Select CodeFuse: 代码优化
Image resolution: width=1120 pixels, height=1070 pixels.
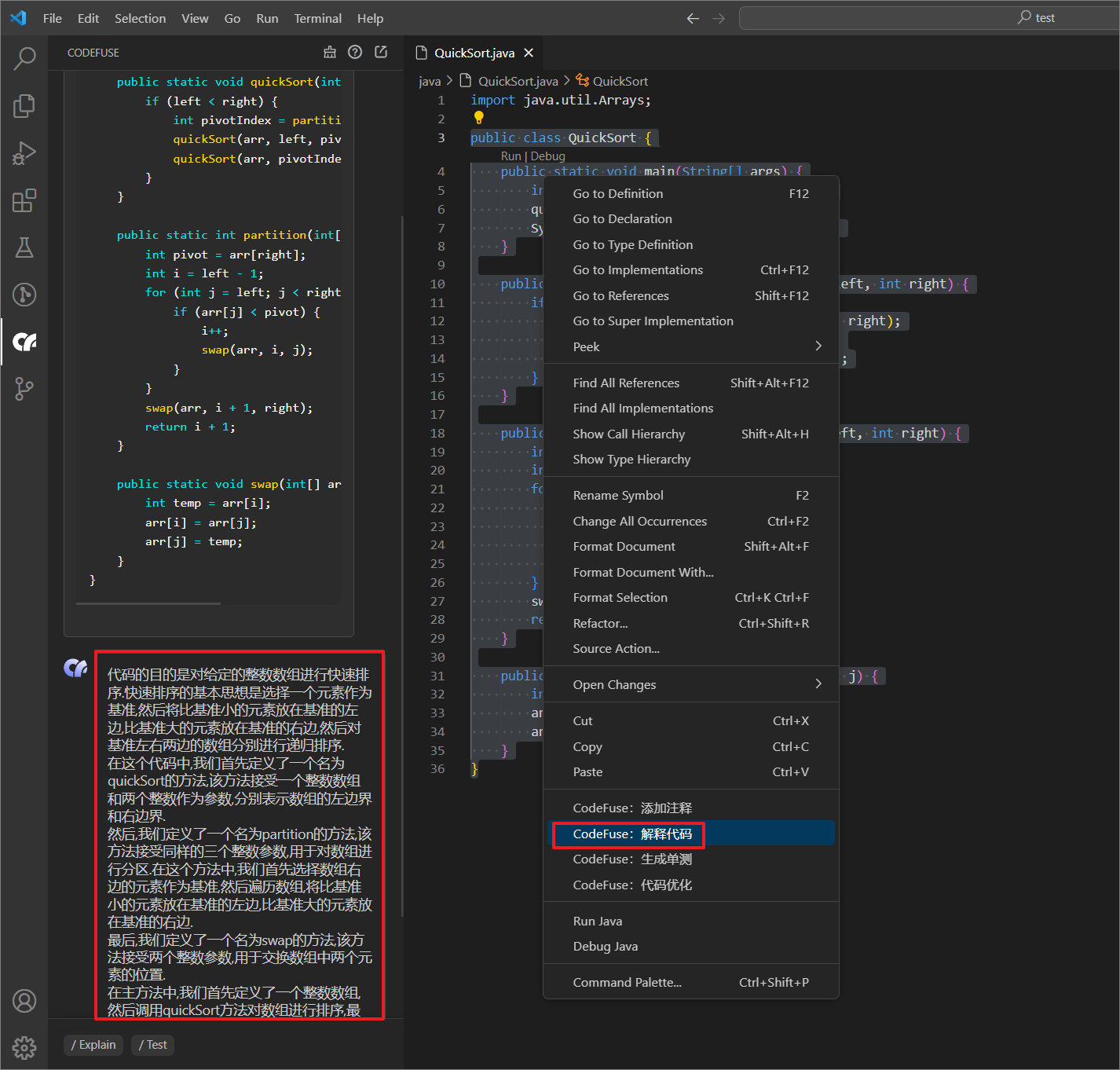691,885
